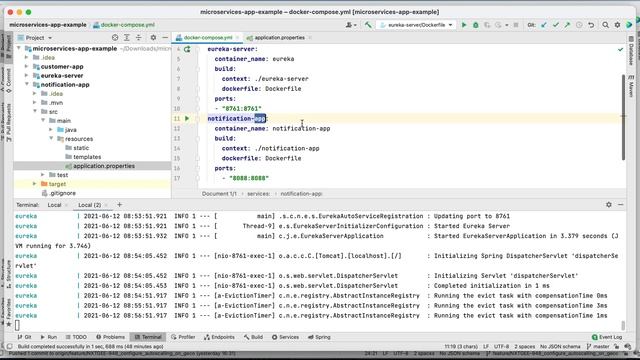
Task: Open the Event Log
Action: click(607, 337)
